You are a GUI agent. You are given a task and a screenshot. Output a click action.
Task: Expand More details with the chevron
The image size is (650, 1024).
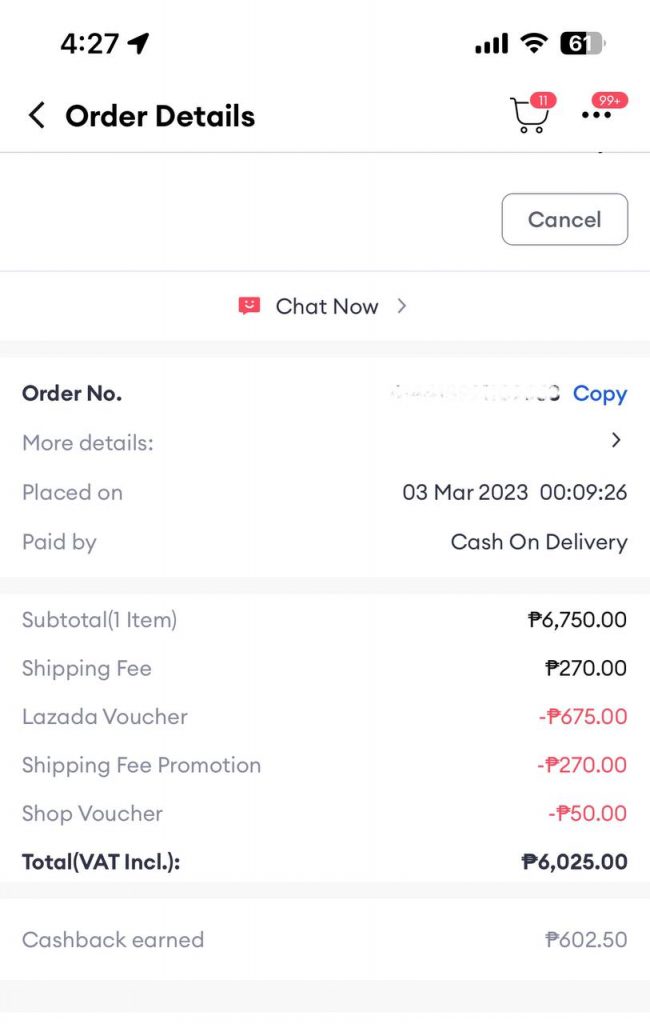click(x=616, y=440)
